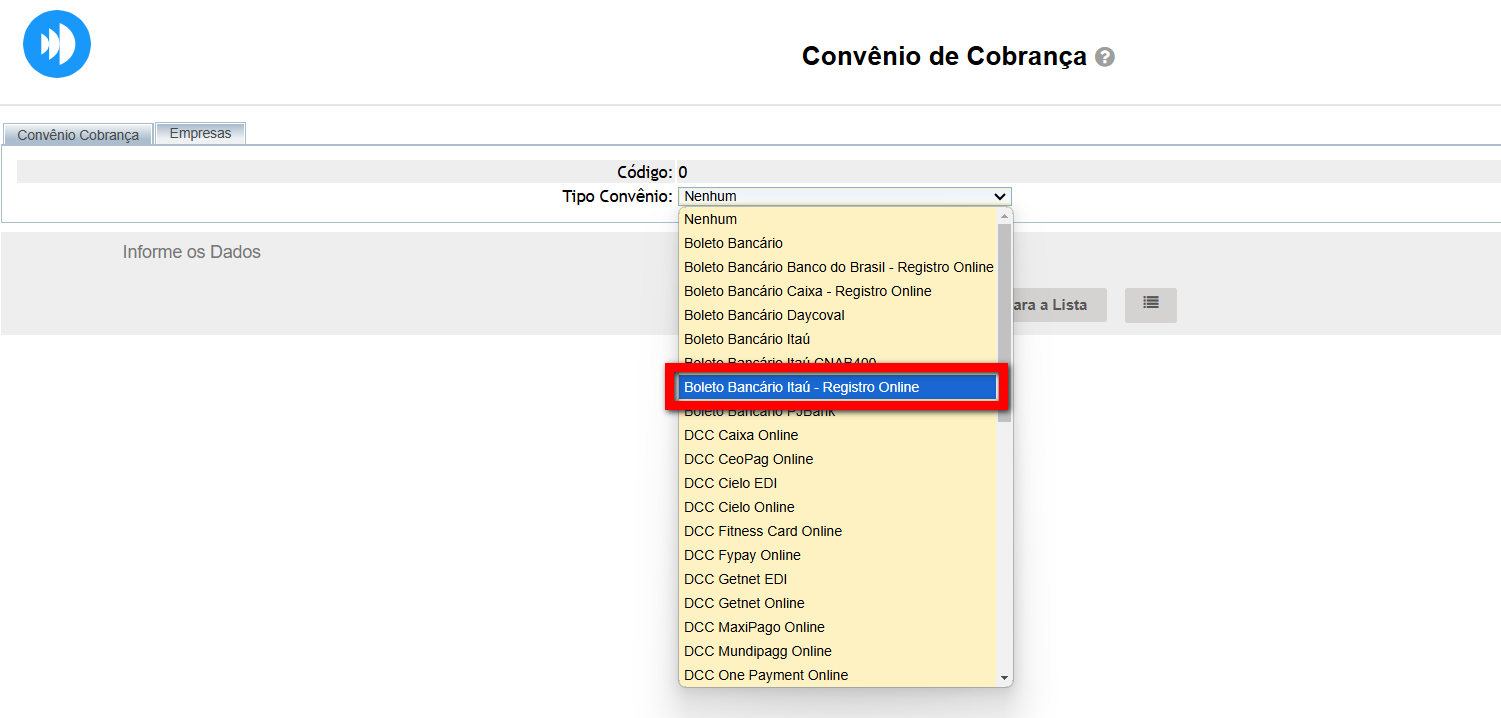Switch to the Convênio Cobrança tab
This screenshot has width=1501, height=718.
tap(78, 134)
